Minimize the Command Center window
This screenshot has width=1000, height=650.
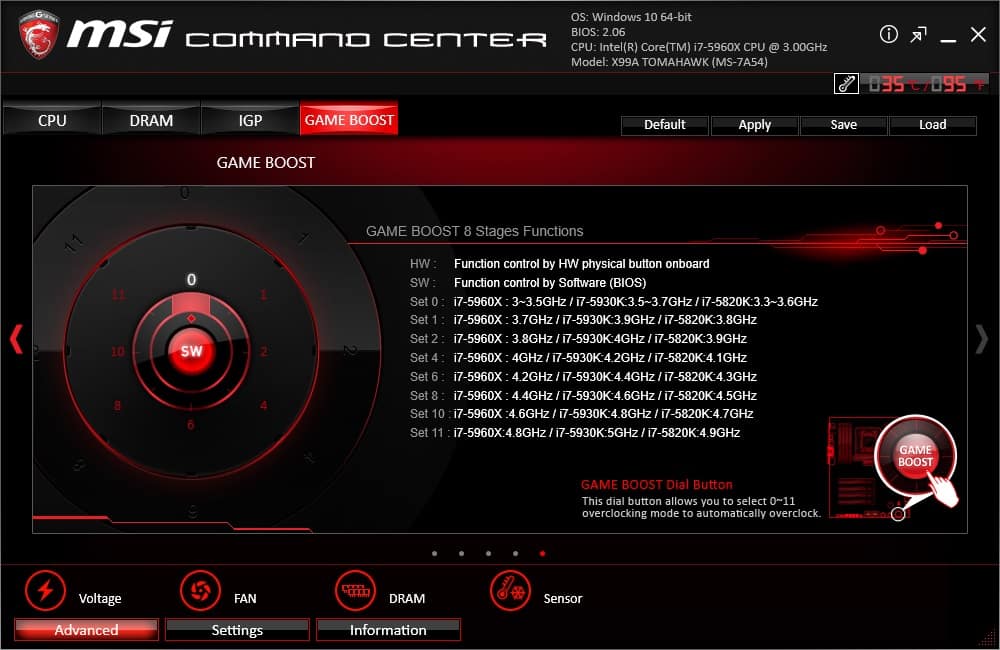[x=948, y=40]
